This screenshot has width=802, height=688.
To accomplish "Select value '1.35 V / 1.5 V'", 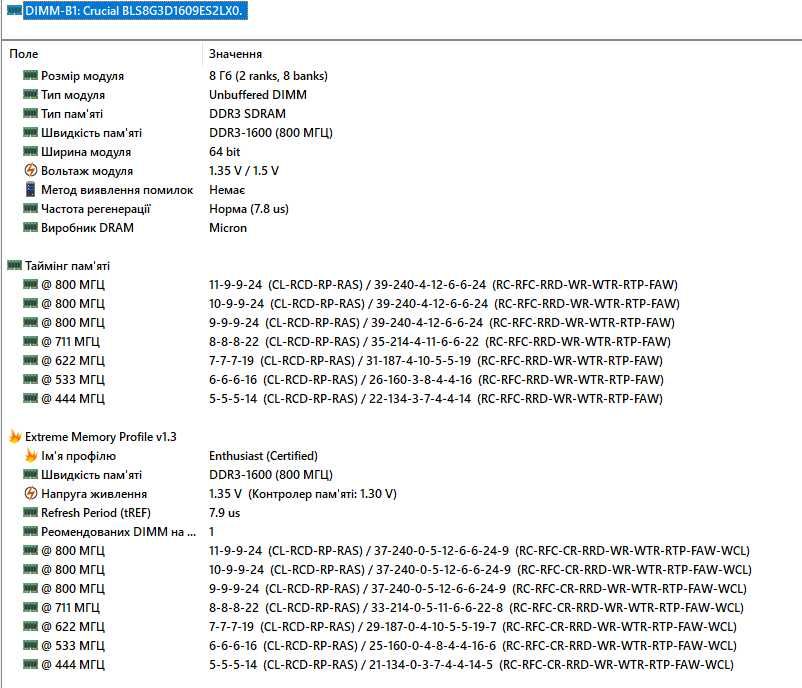I will 243,170.
